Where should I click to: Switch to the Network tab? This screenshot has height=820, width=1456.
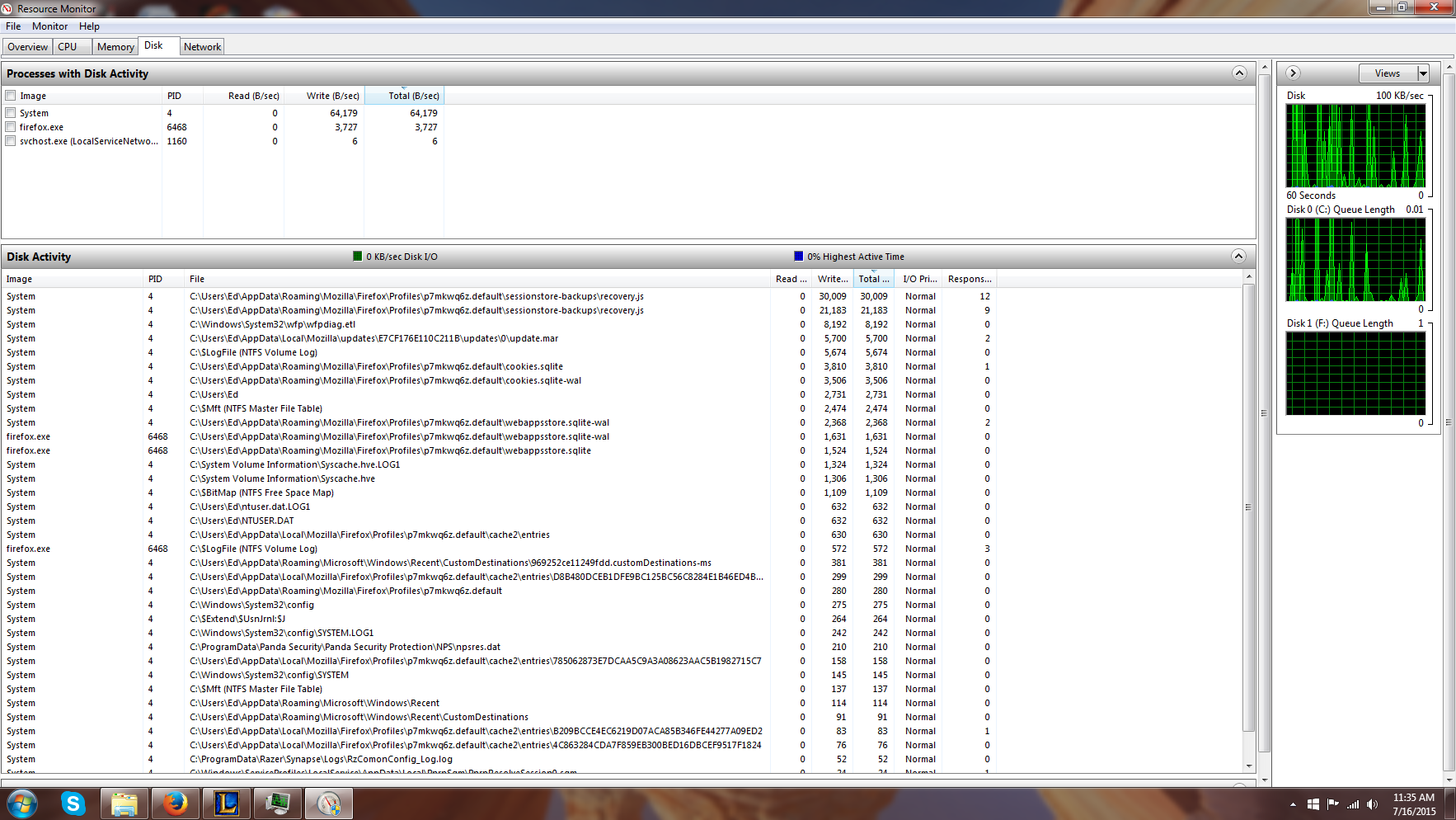point(202,47)
